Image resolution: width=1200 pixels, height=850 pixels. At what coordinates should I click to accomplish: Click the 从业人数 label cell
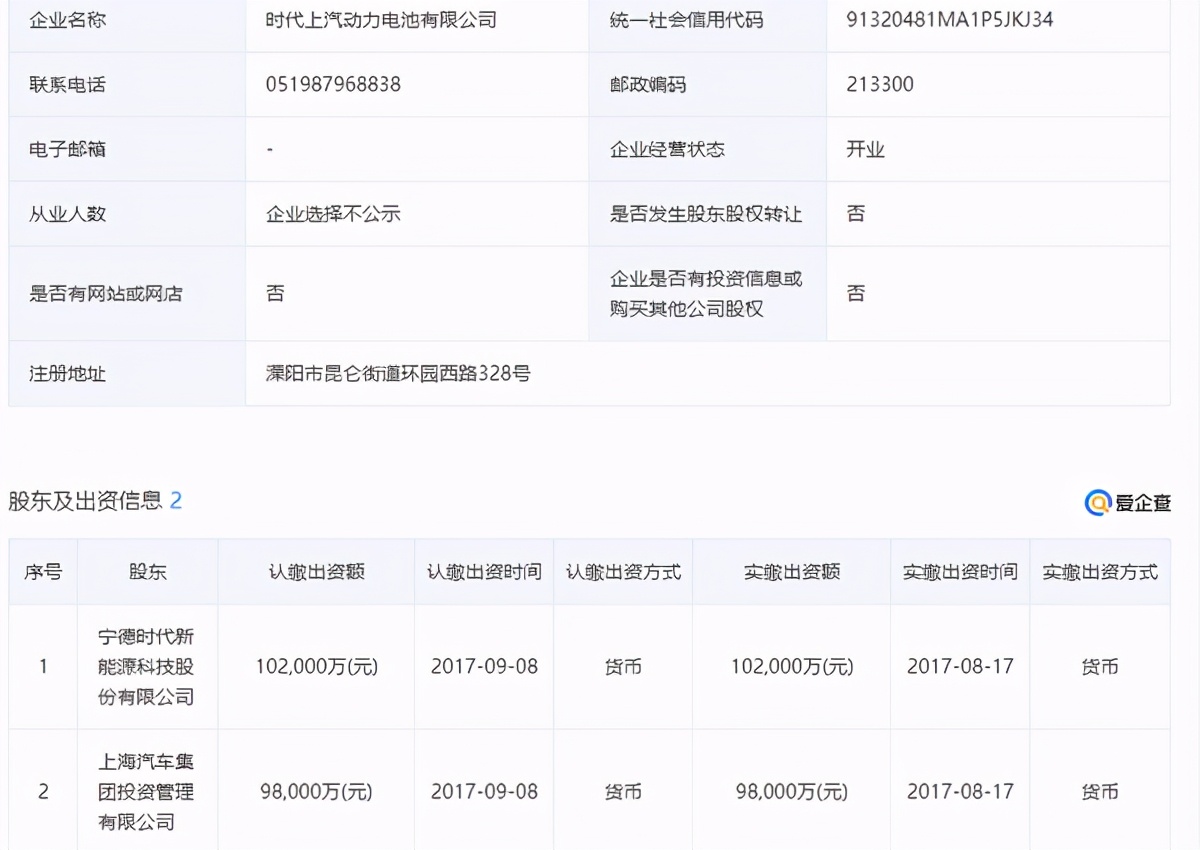(x=127, y=214)
